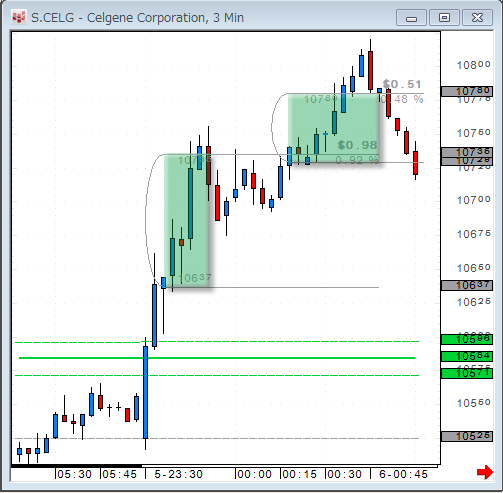503x493 pixels.
Task: Click the chart app icon in title bar
Action: [x=19, y=17]
